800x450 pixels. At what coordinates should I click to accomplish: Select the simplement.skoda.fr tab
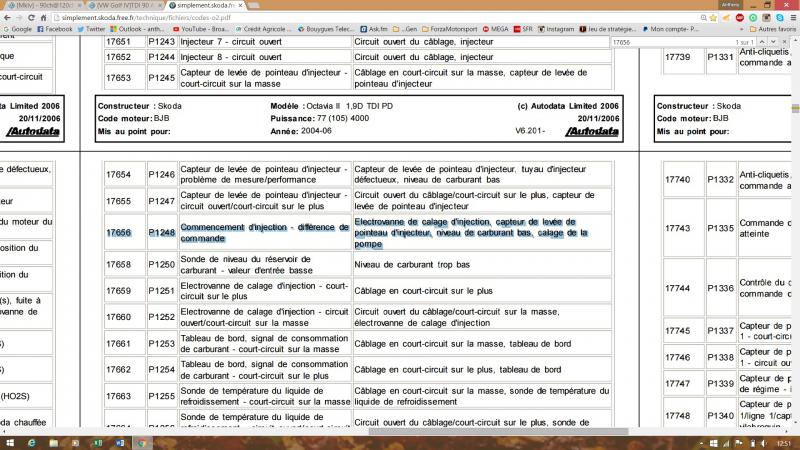(x=204, y=5)
